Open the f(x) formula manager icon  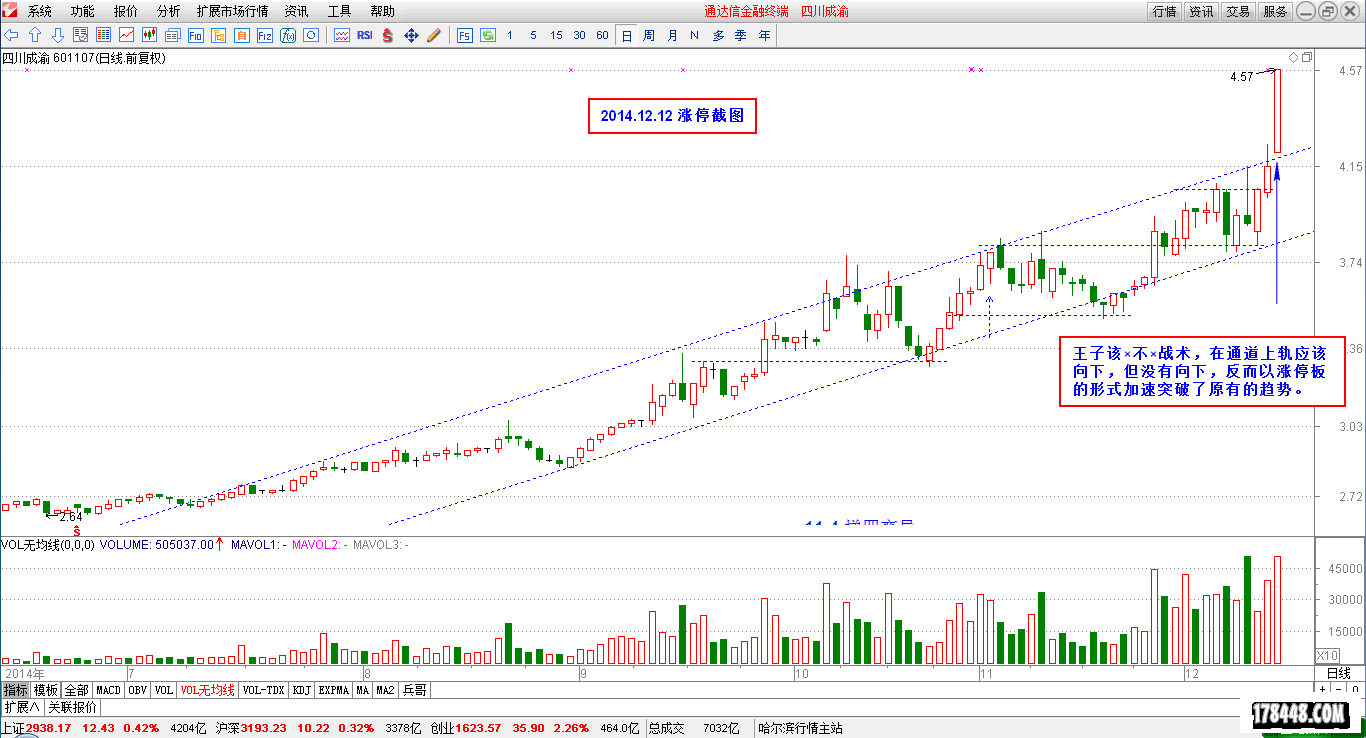287,35
